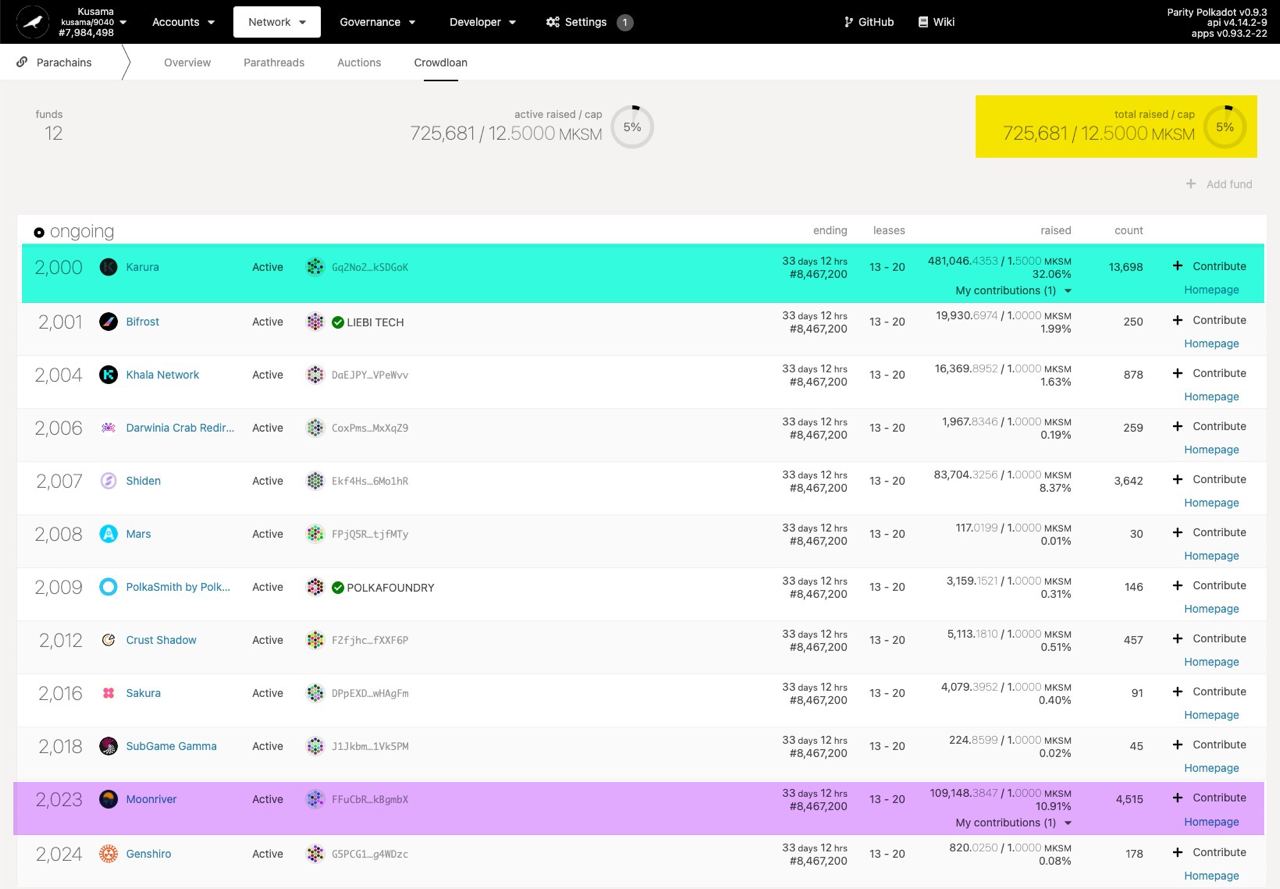1280x889 pixels.
Task: Open the Accounts dropdown menu
Action: (183, 22)
